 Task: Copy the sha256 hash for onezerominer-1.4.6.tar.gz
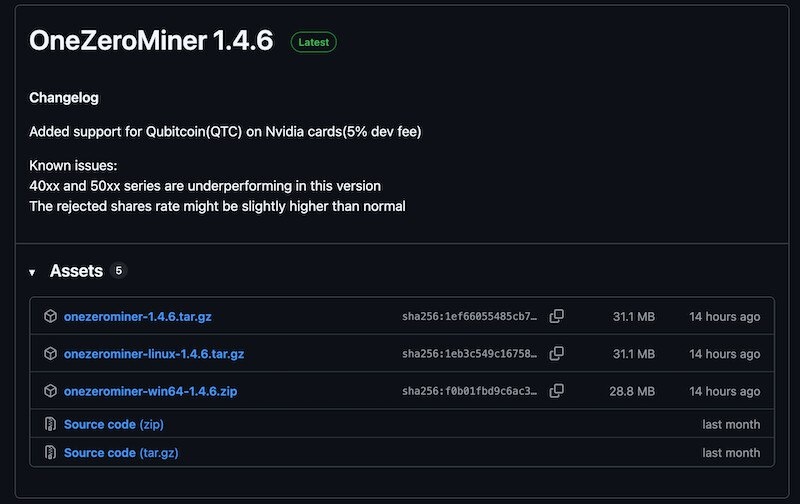557,316
